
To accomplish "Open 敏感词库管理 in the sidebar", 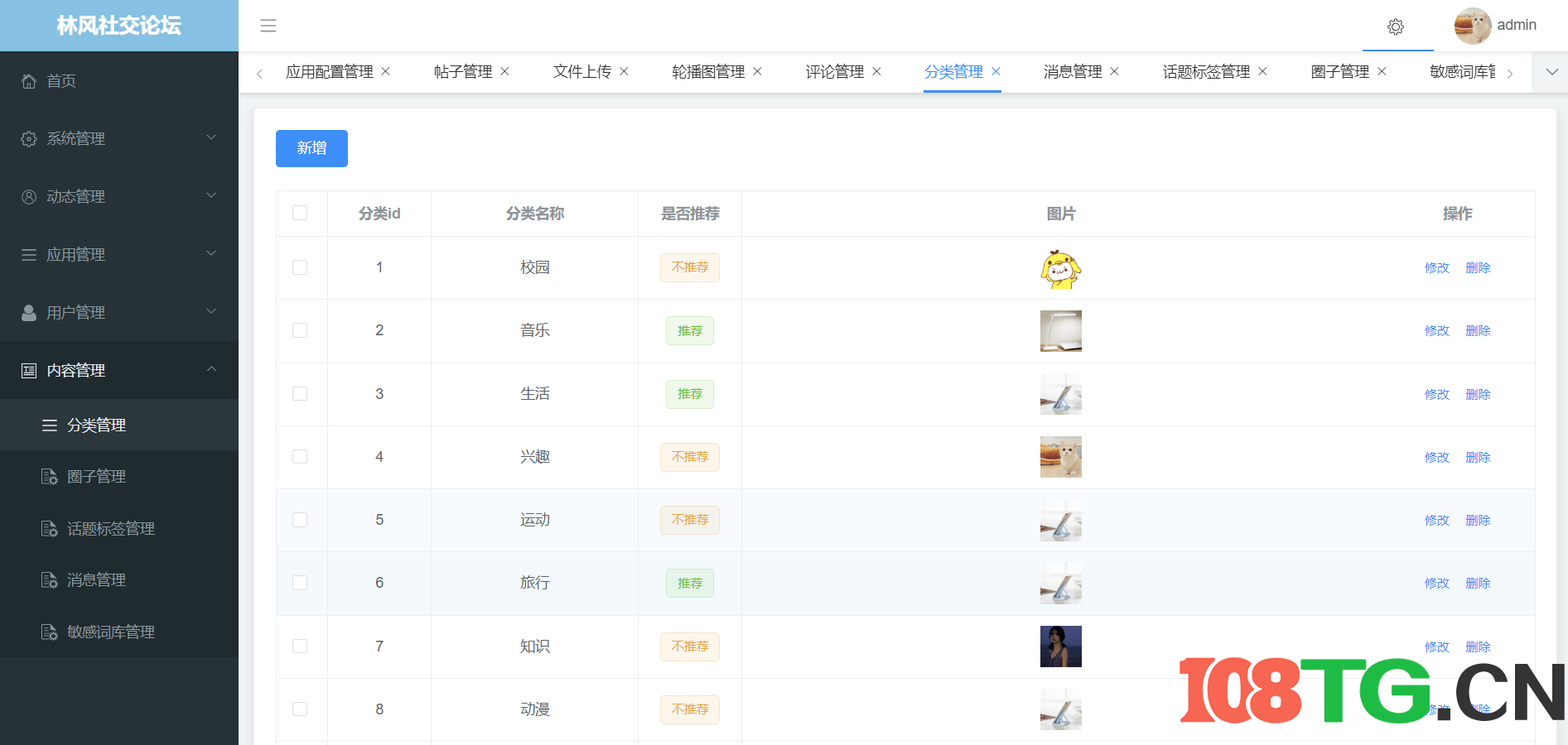I will (x=112, y=632).
